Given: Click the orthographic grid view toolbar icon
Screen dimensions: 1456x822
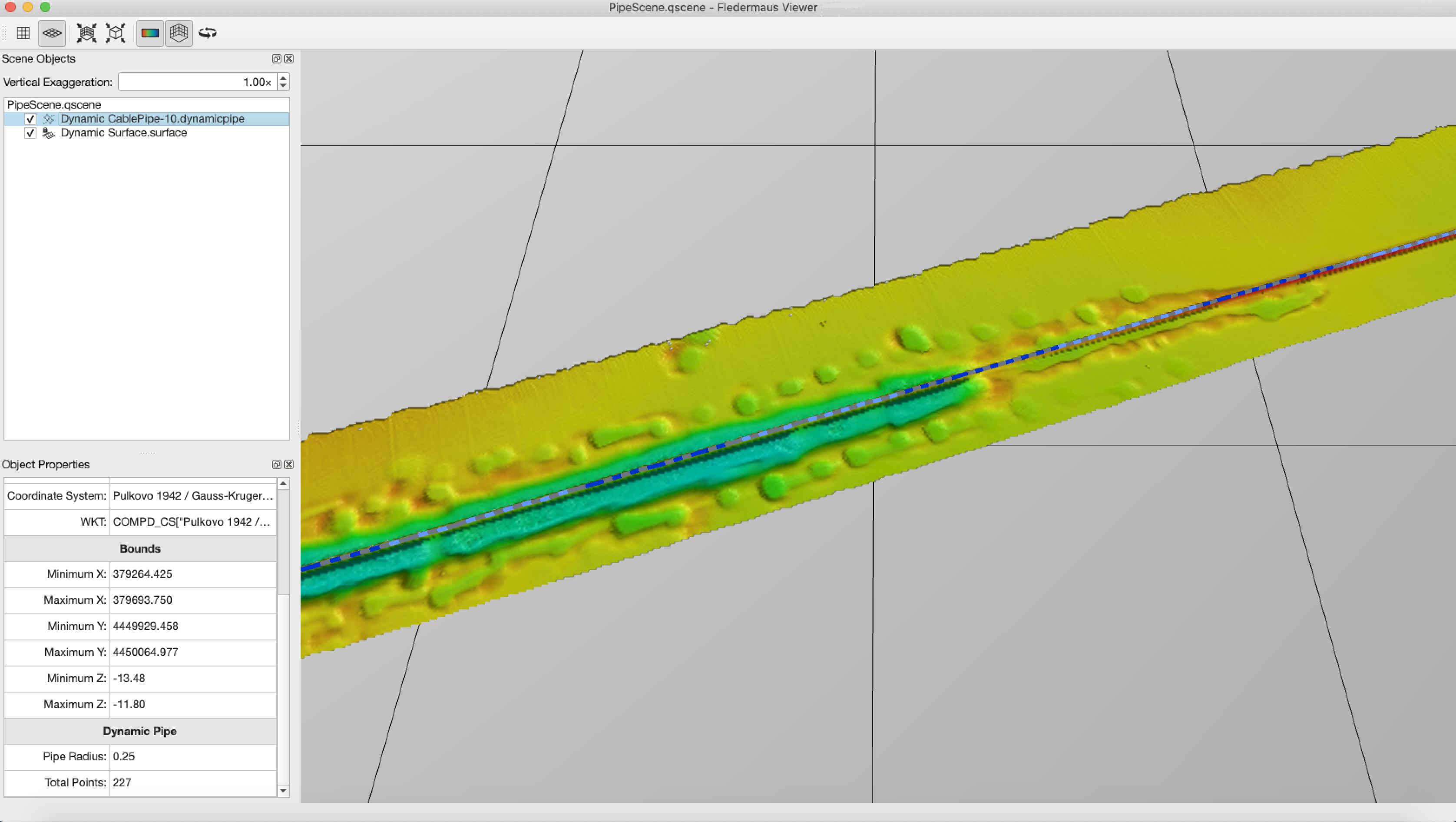Looking at the screenshot, I should (23, 33).
